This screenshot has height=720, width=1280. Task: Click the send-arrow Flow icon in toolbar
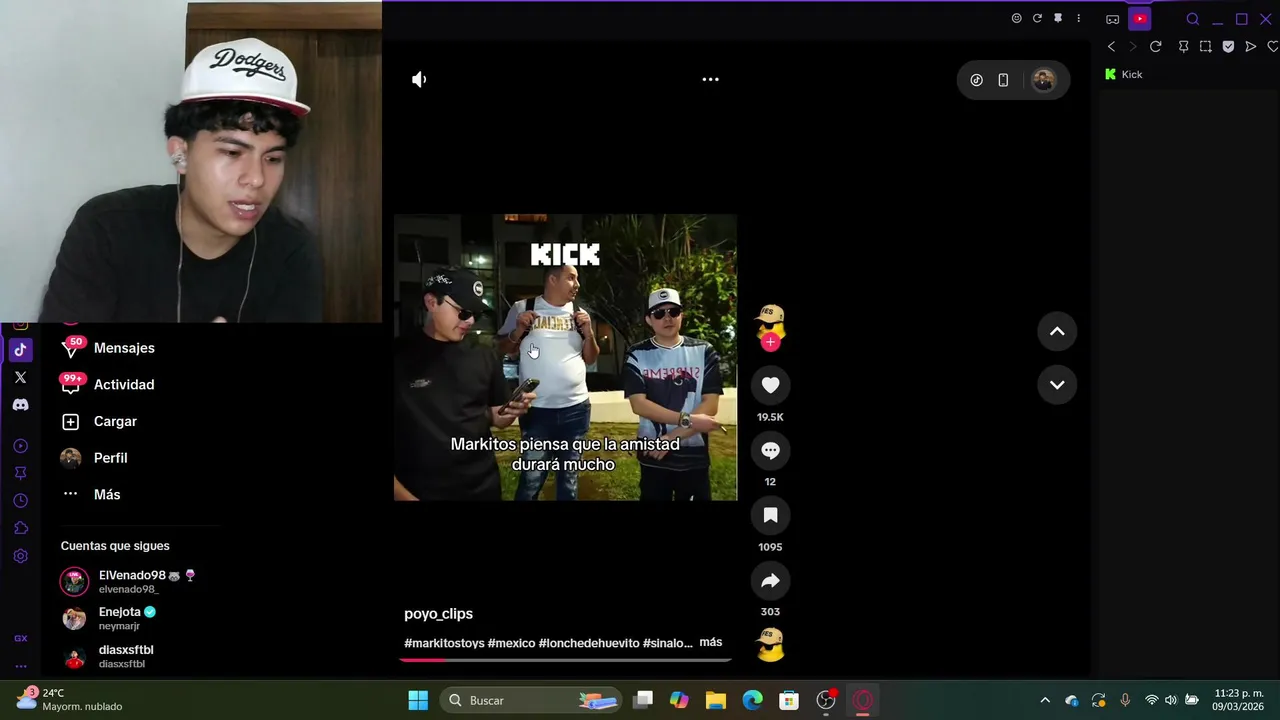(x=1250, y=47)
